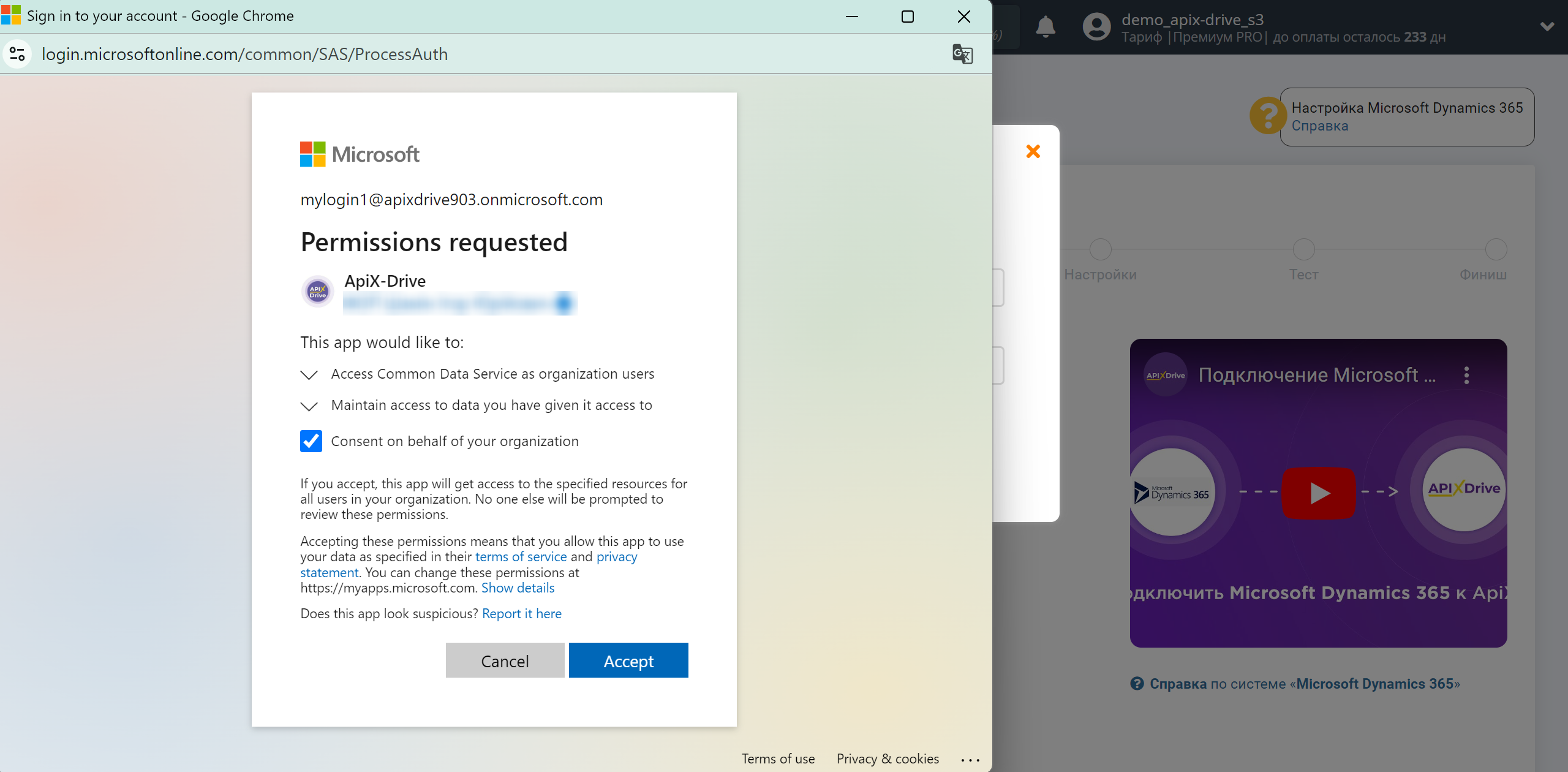Viewport: 1568px width, 772px height.
Task: Click the blue question icon beside Справка
Action: click(x=1137, y=684)
